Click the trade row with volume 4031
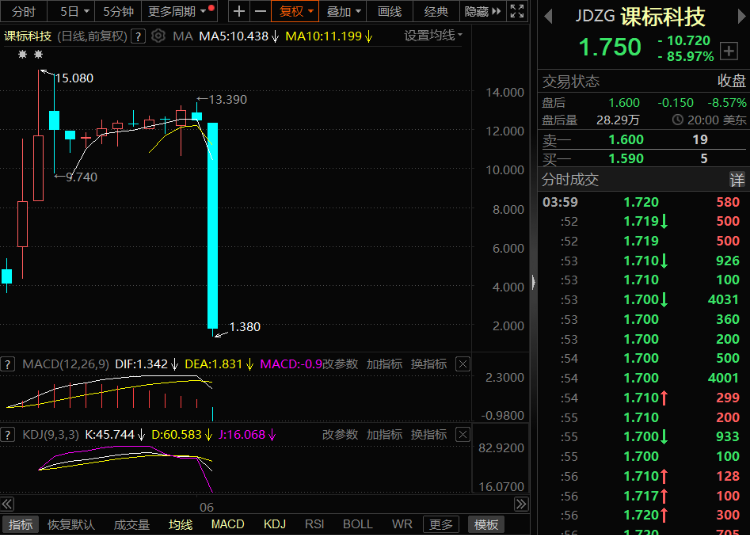 [643, 300]
